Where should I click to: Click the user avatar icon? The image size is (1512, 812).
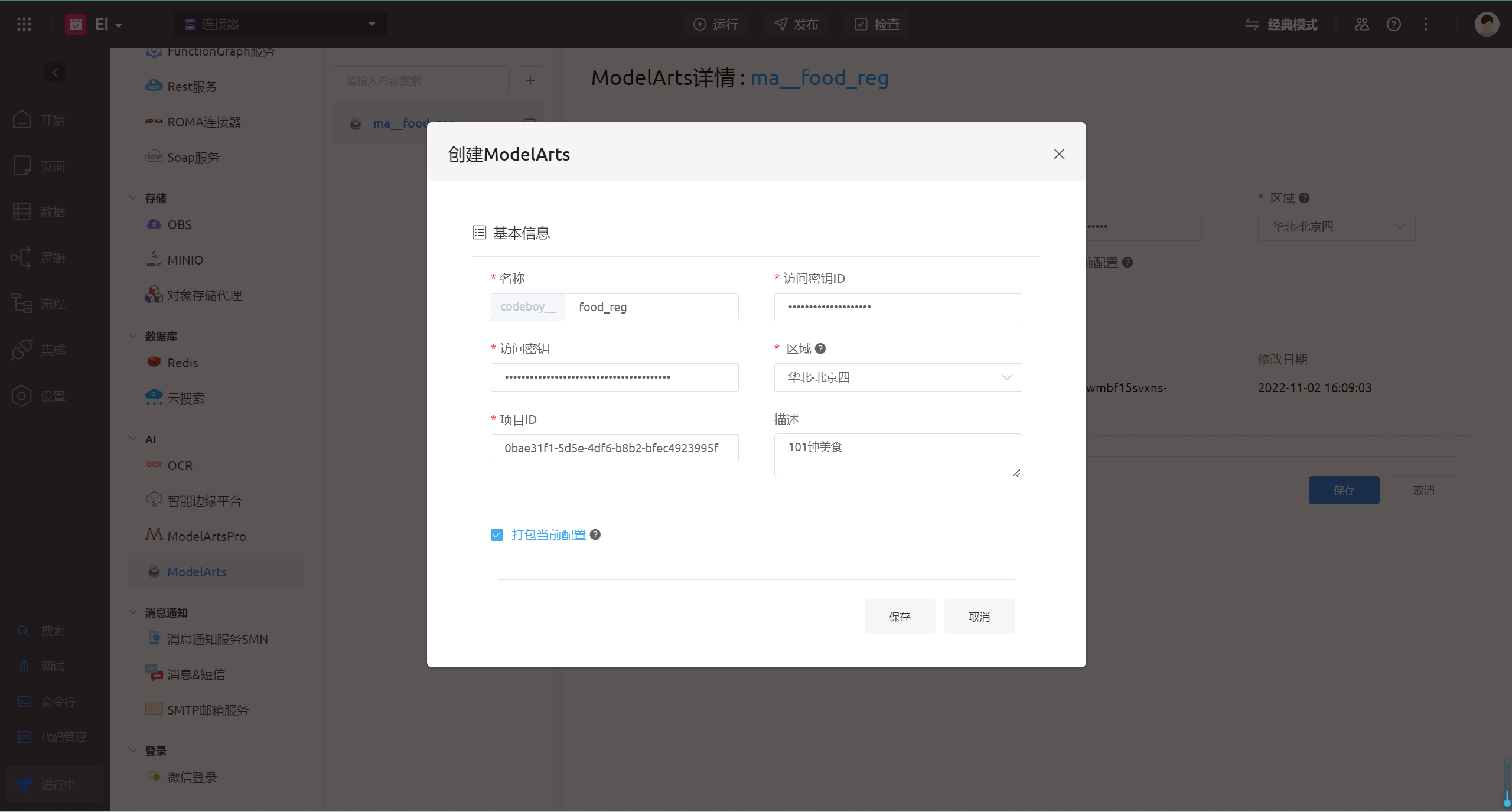[x=1486, y=24]
